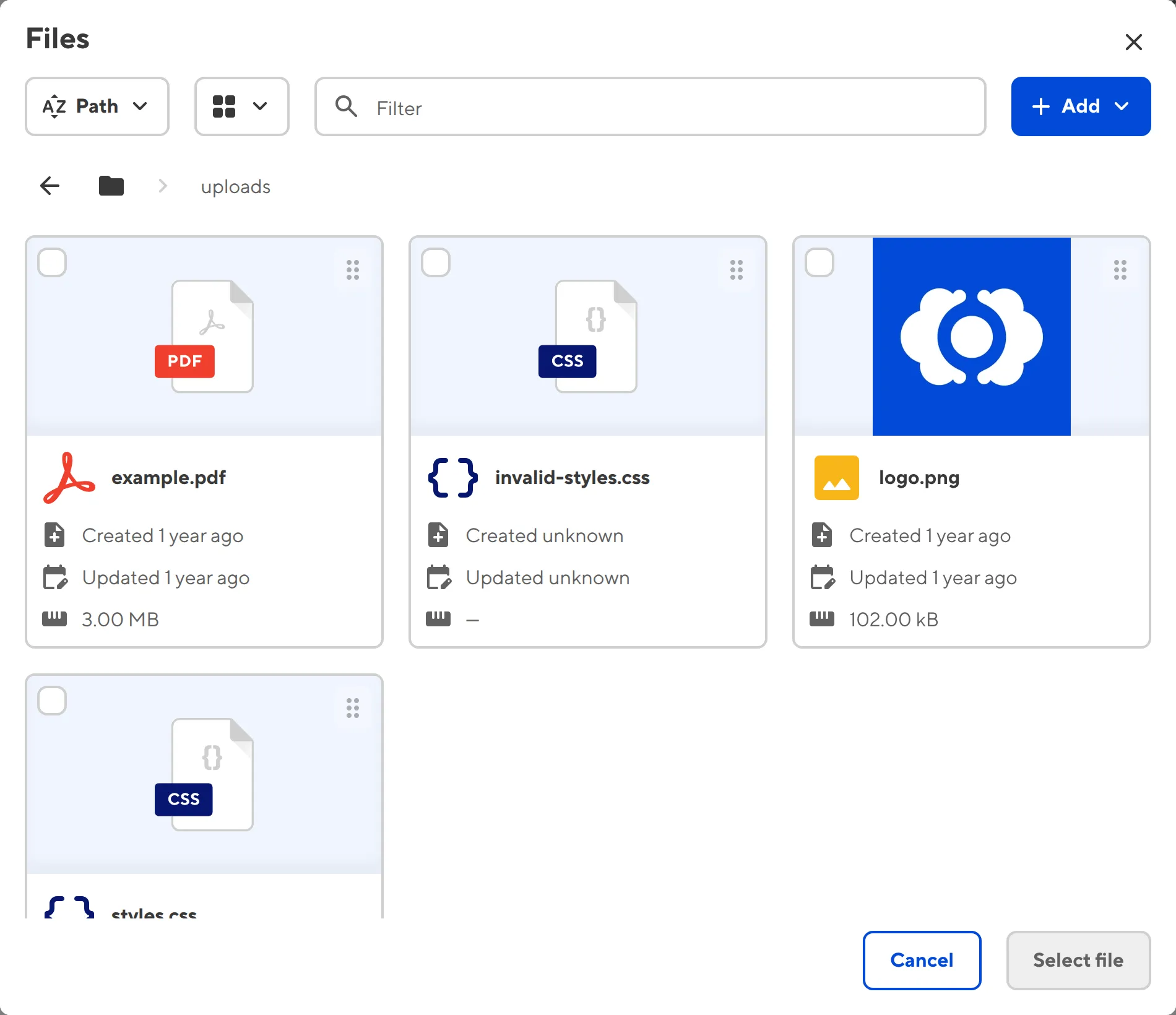This screenshot has height=1015, width=1176.
Task: Click the yellow image icon beside logo.png
Action: [x=836, y=478]
